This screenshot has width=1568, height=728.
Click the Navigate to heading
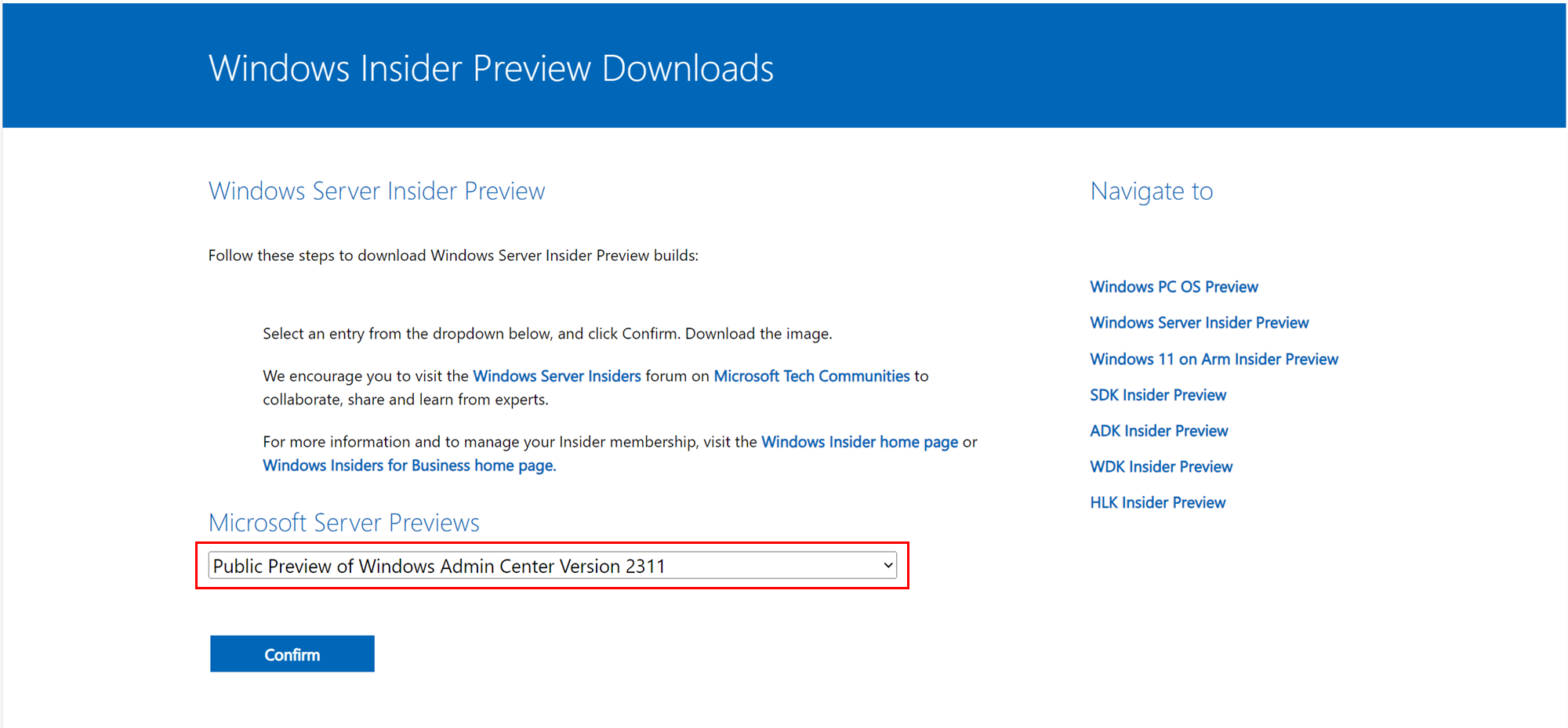(1151, 191)
